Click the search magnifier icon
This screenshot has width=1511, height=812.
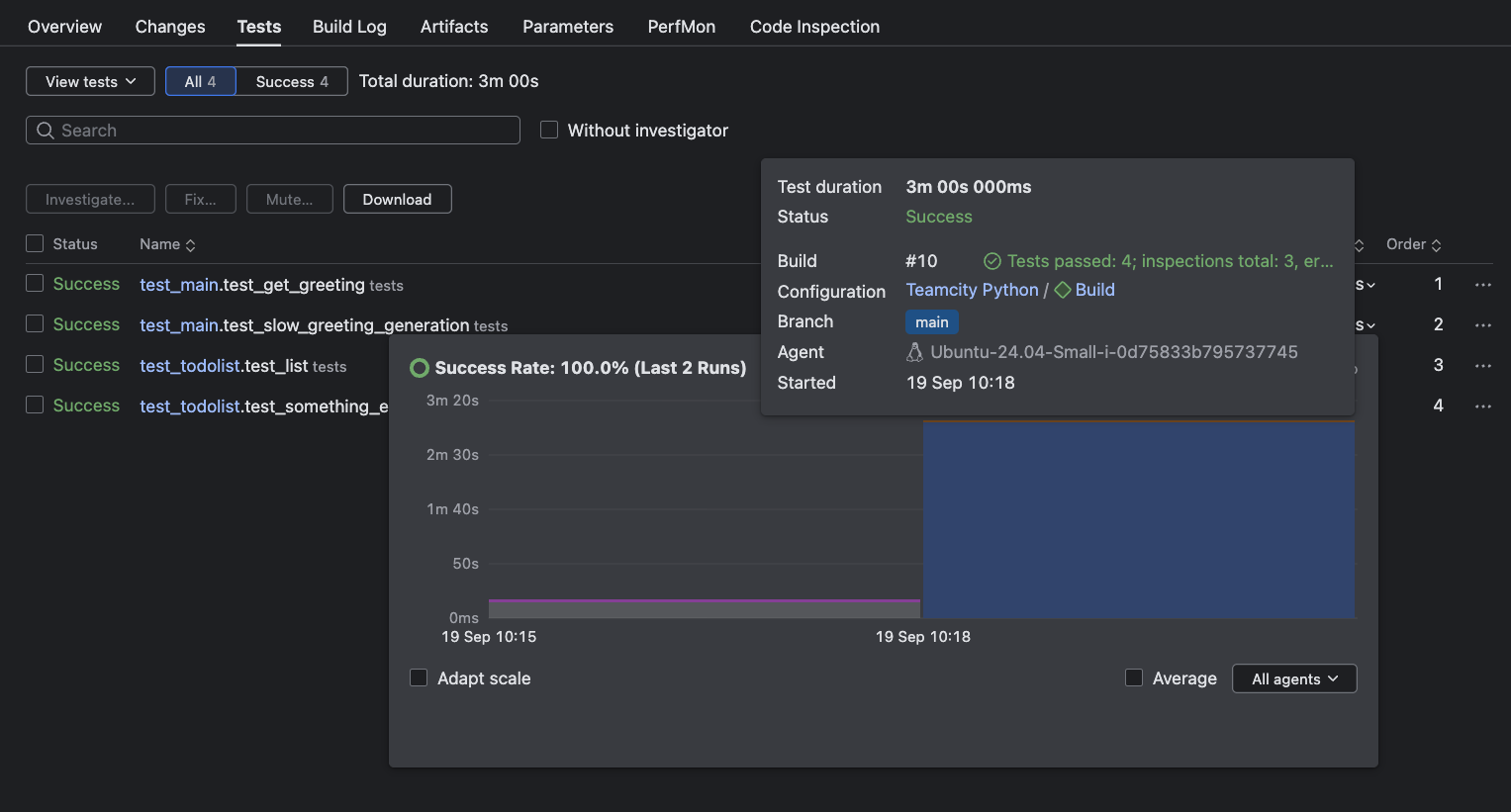(46, 131)
